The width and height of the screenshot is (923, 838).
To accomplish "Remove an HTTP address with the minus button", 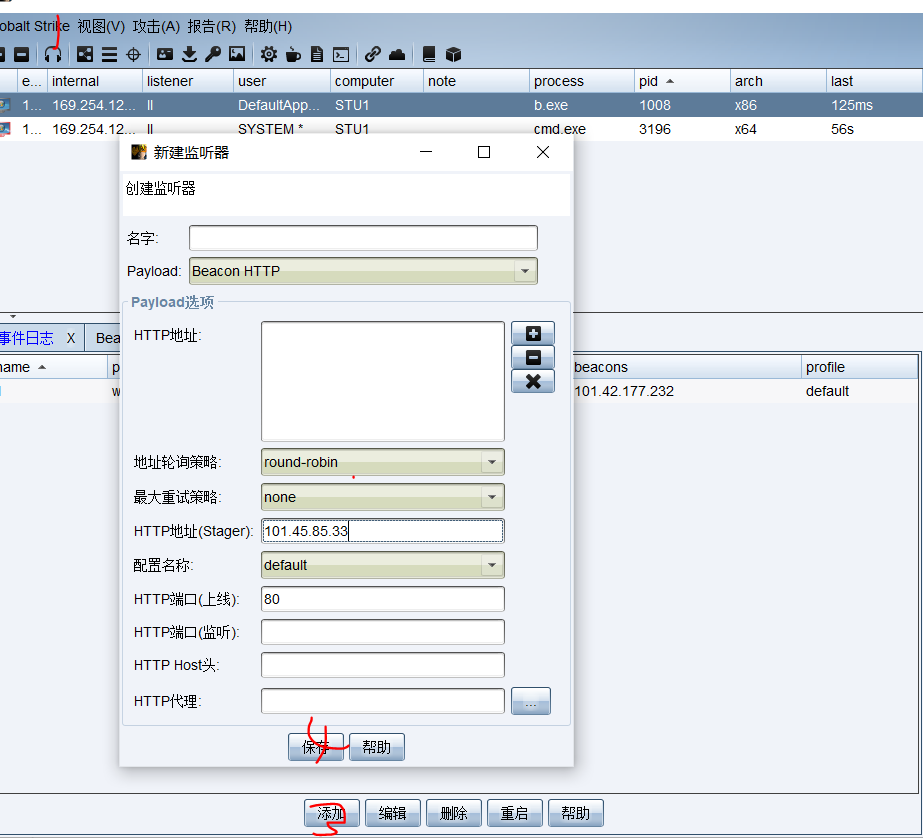I will (x=533, y=357).
